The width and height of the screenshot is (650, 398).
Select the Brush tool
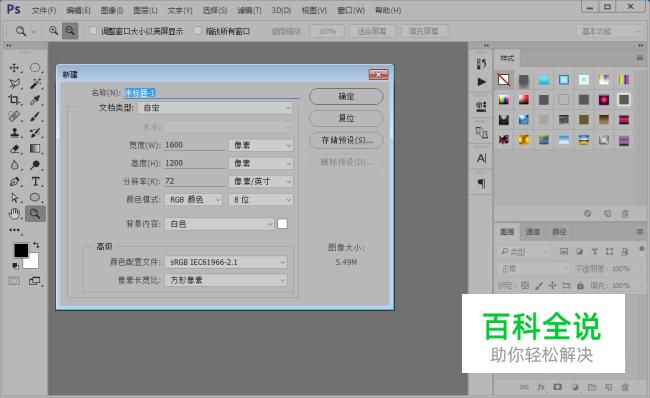tap(35, 116)
